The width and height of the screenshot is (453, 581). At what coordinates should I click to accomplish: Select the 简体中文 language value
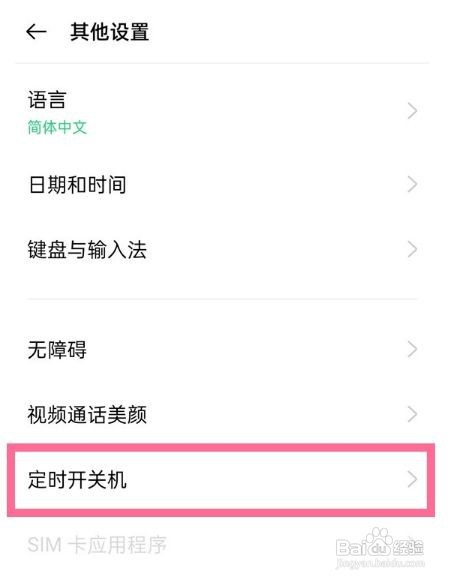click(57, 127)
